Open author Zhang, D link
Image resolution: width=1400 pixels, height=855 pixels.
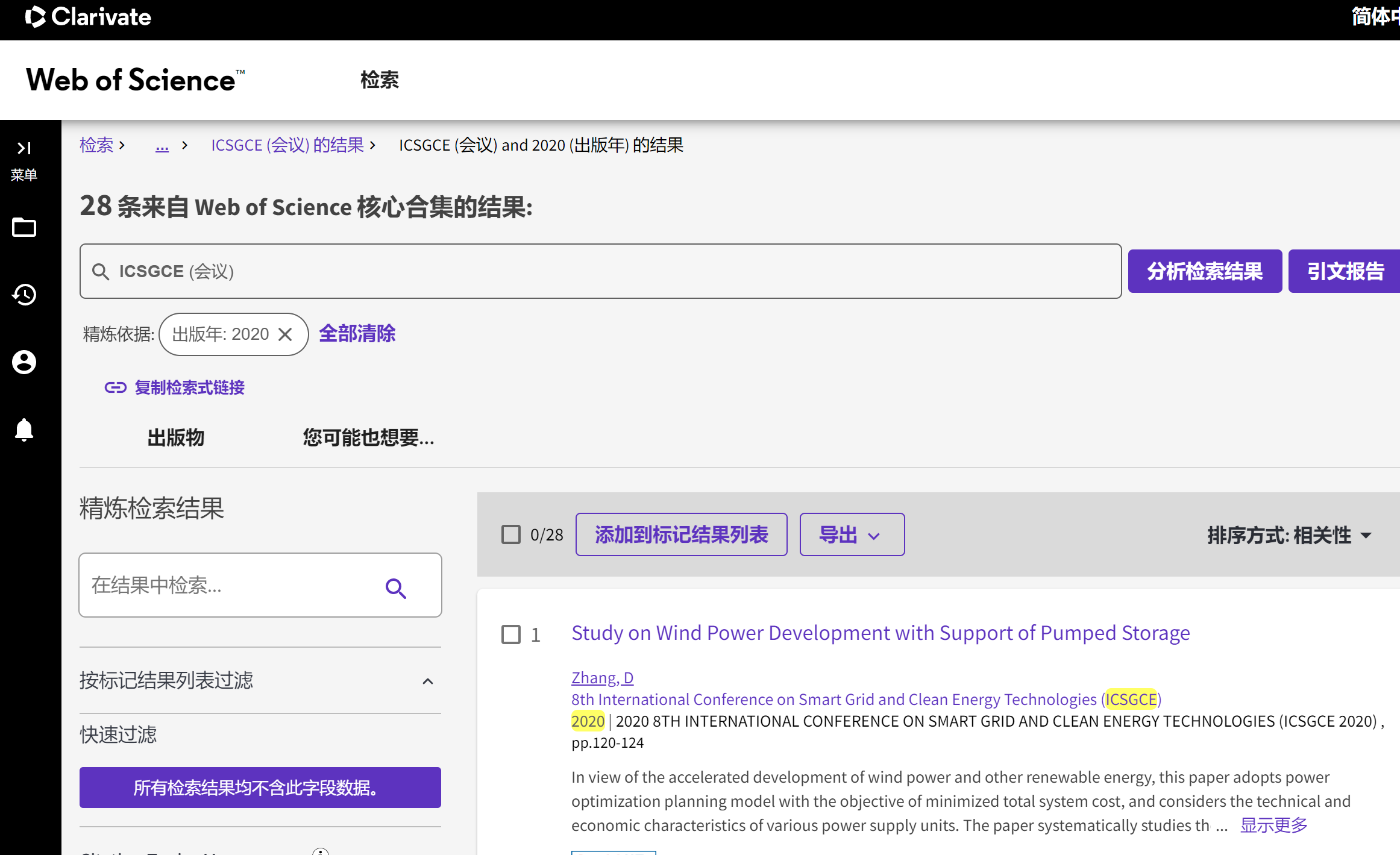[x=602, y=678]
